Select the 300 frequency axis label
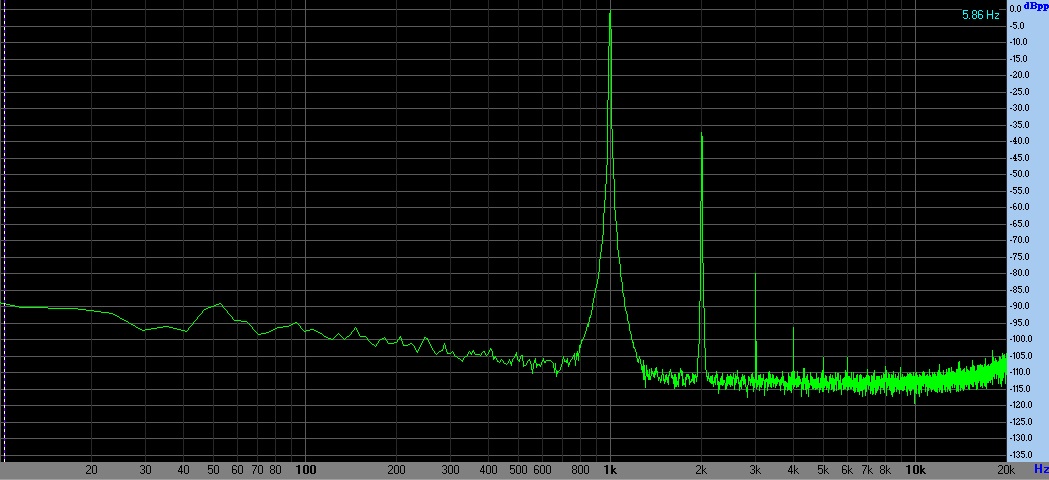 (451, 469)
